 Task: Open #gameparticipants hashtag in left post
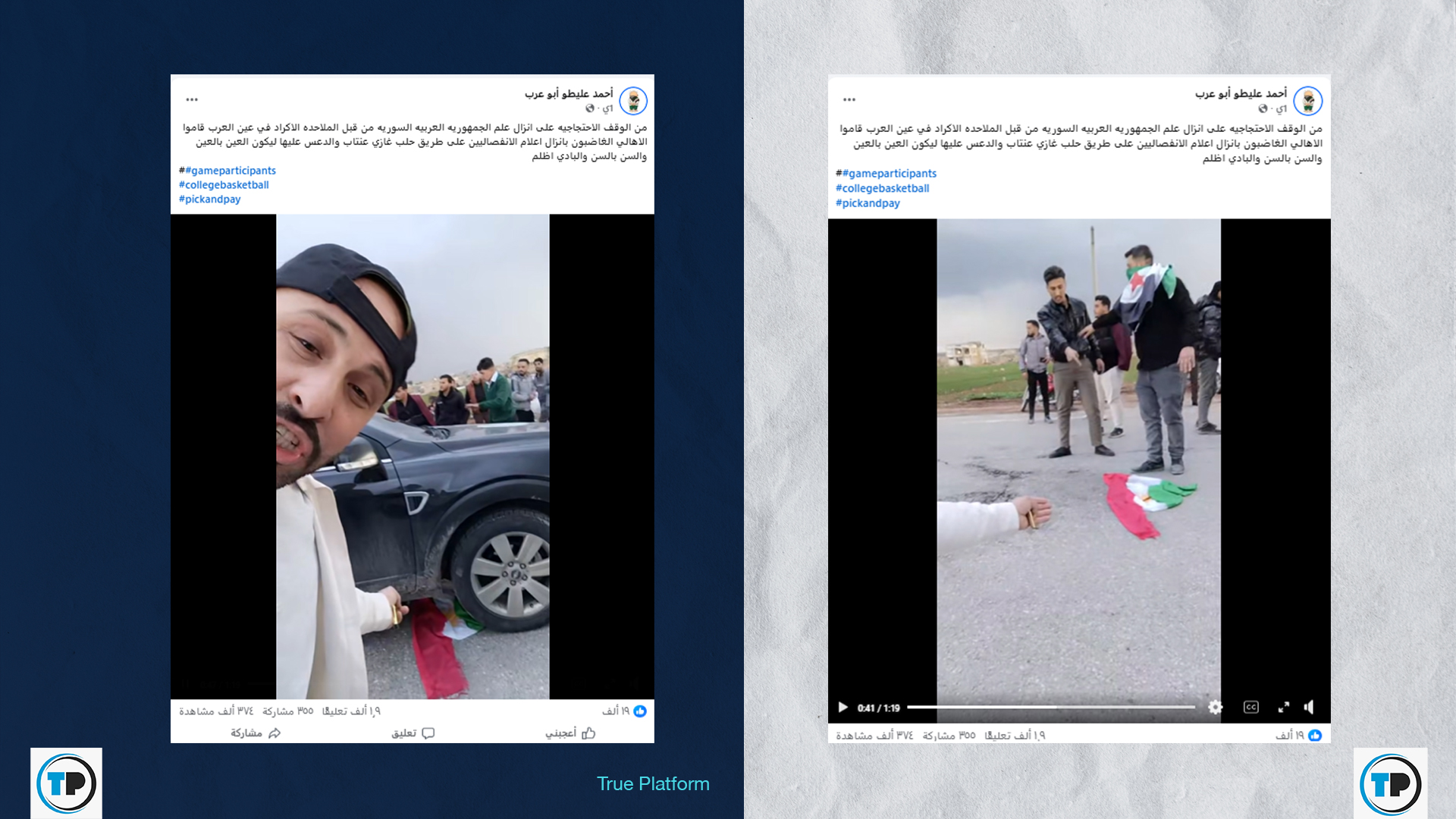tap(231, 171)
